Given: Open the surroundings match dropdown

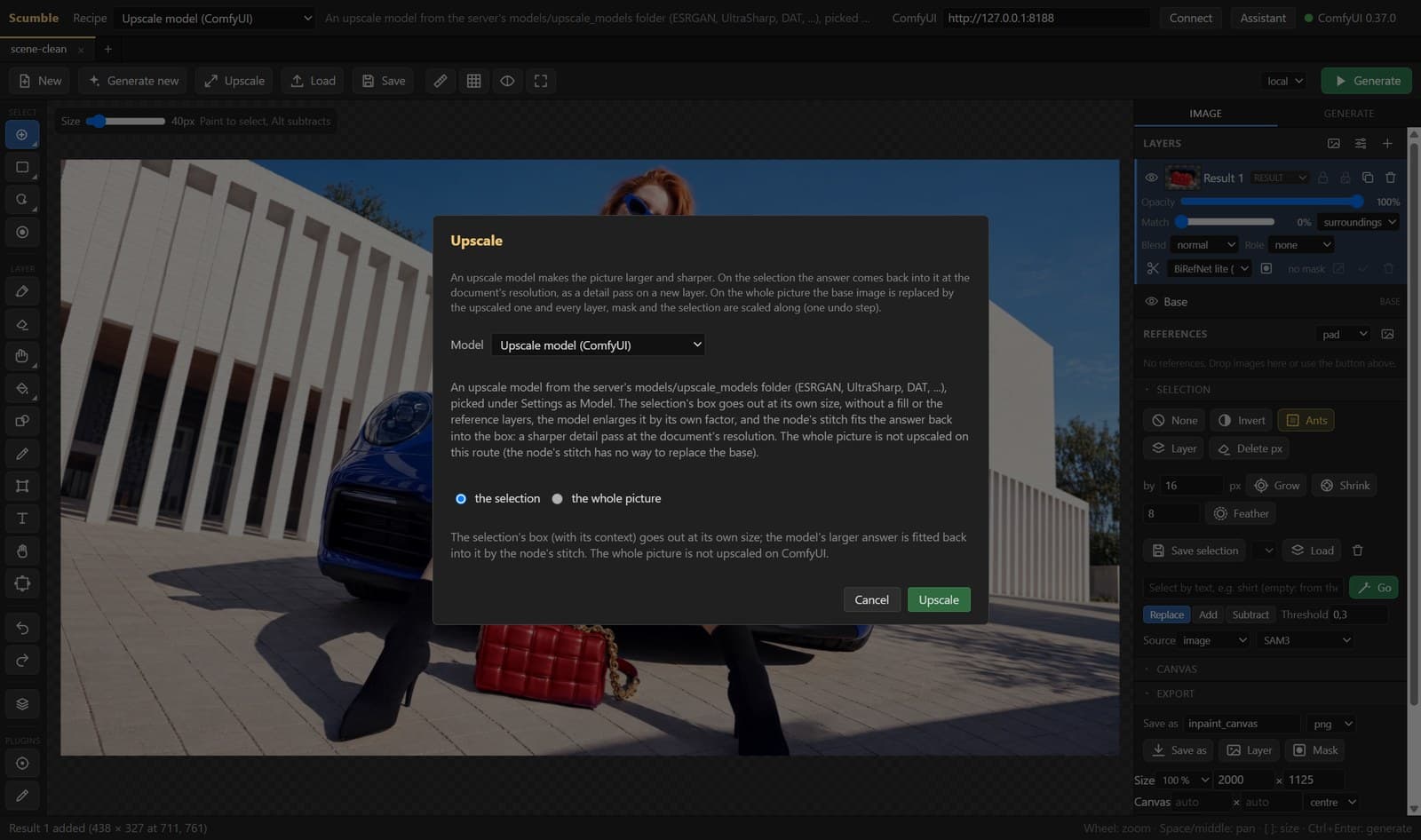Looking at the screenshot, I should (1359, 222).
